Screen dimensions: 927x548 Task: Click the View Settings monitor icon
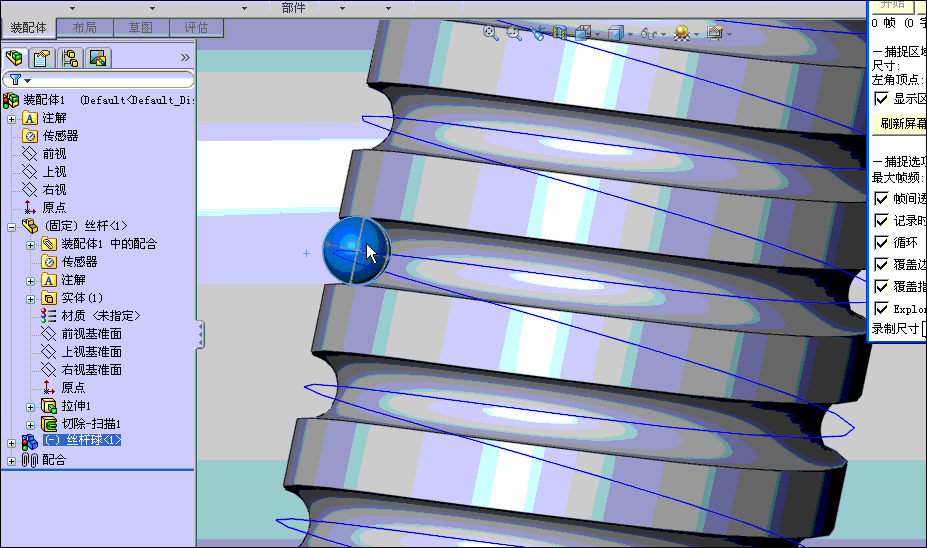coord(715,33)
